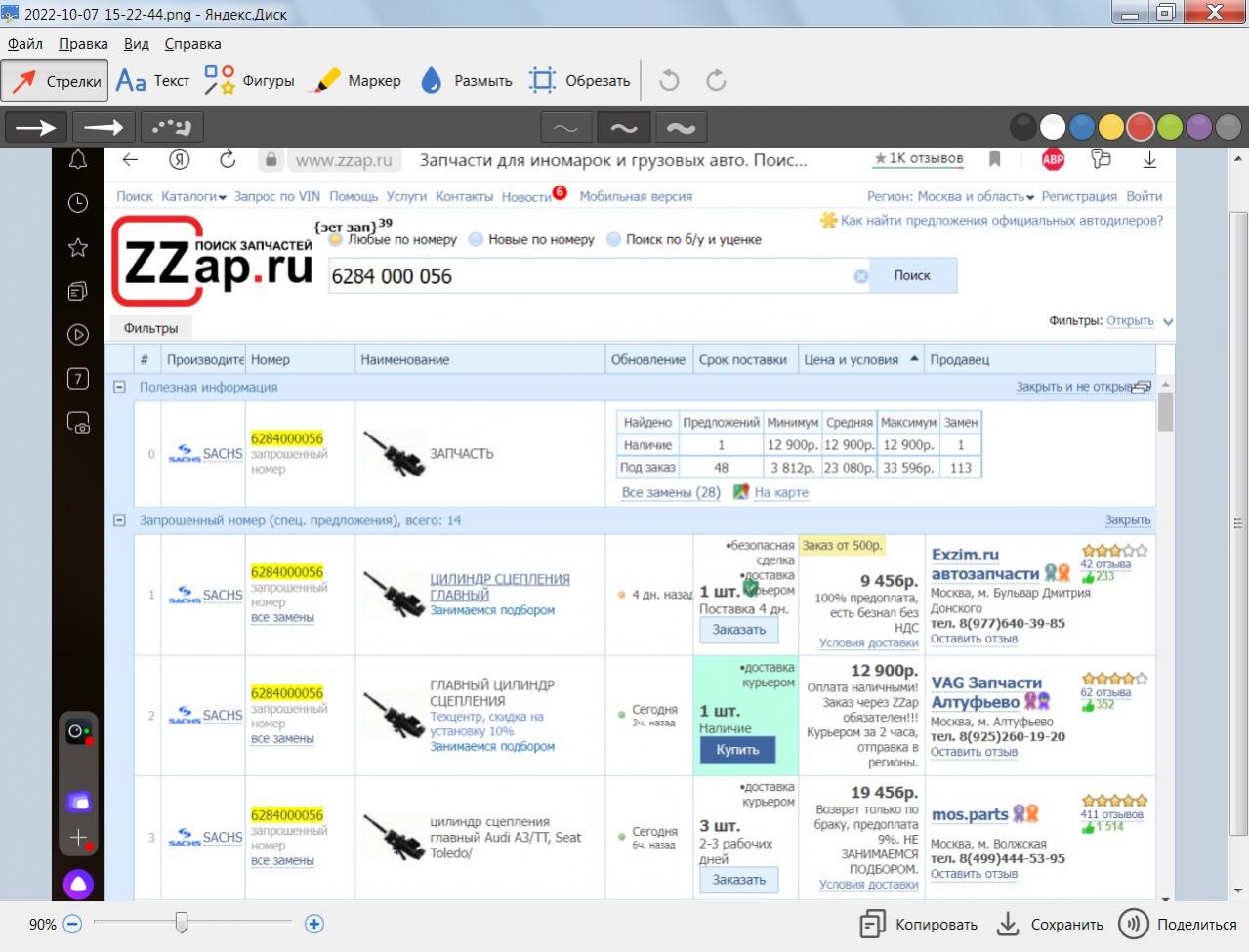1249x952 pixels.
Task: Select the Любые по номеру radio button
Action: 336,239
